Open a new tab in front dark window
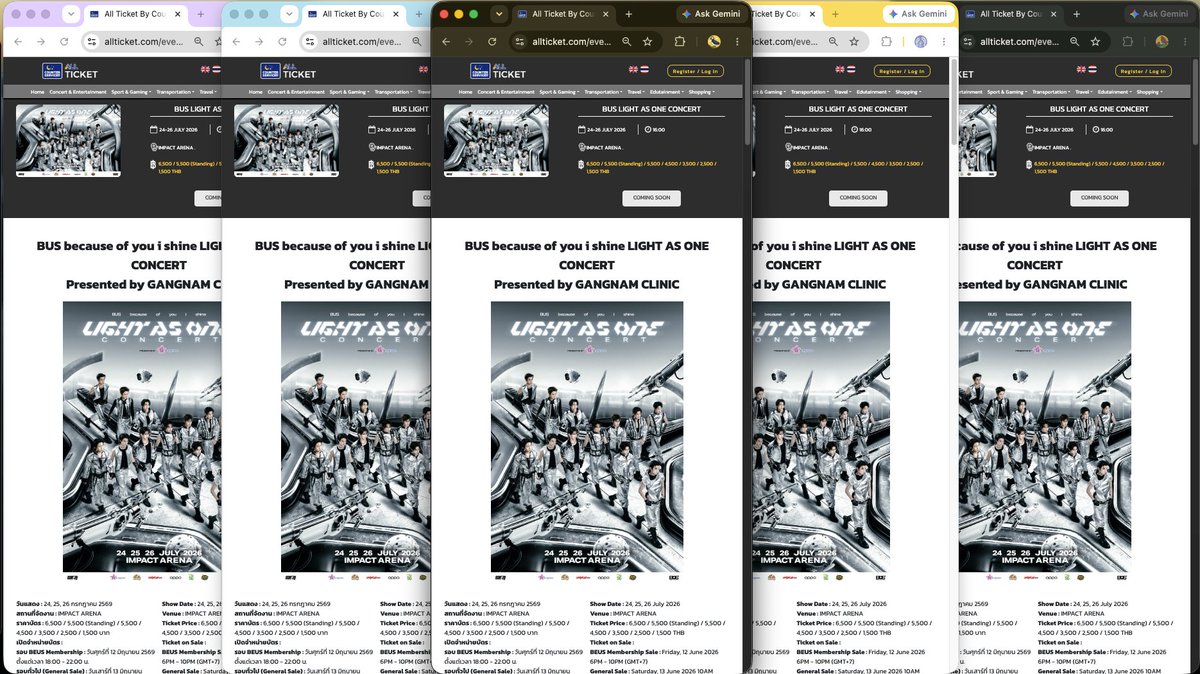This screenshot has width=1200, height=674. click(629, 14)
